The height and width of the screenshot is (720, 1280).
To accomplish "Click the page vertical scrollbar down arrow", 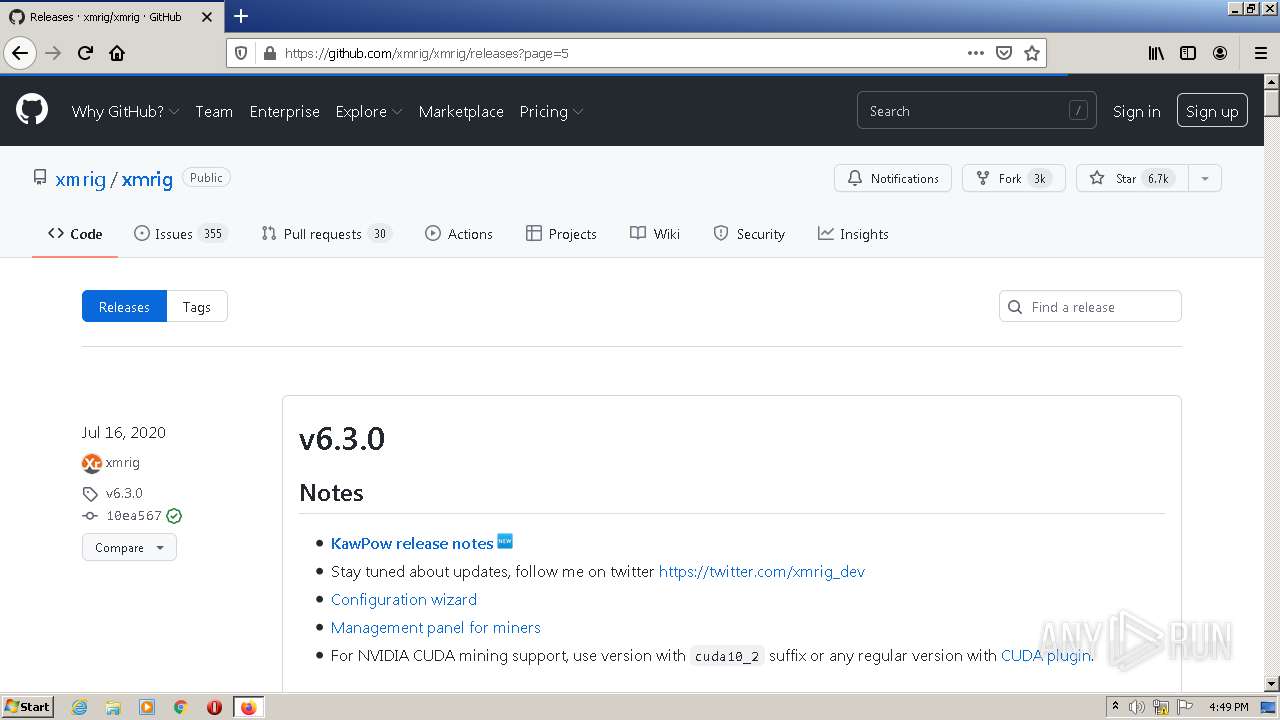I will (1271, 683).
